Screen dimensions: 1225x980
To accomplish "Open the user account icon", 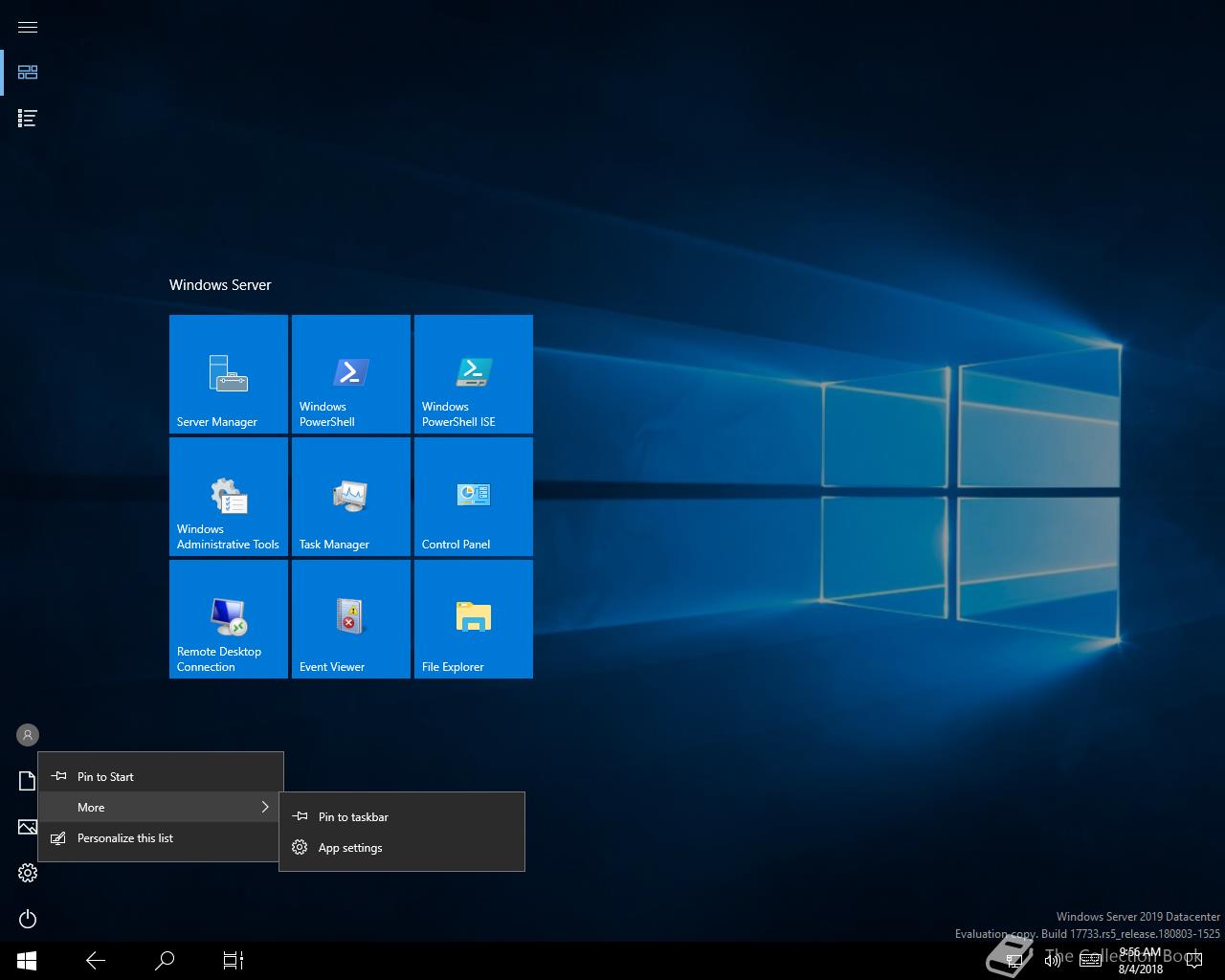I will (28, 735).
